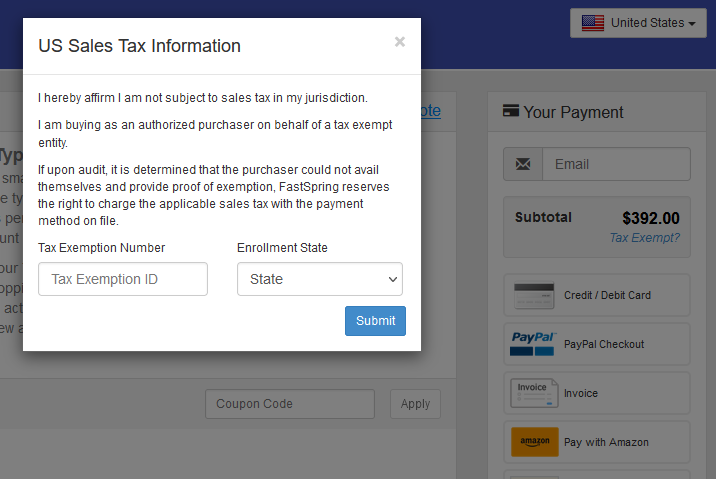This screenshot has width=716, height=479.
Task: Submit the tax exemption form
Action: point(375,321)
